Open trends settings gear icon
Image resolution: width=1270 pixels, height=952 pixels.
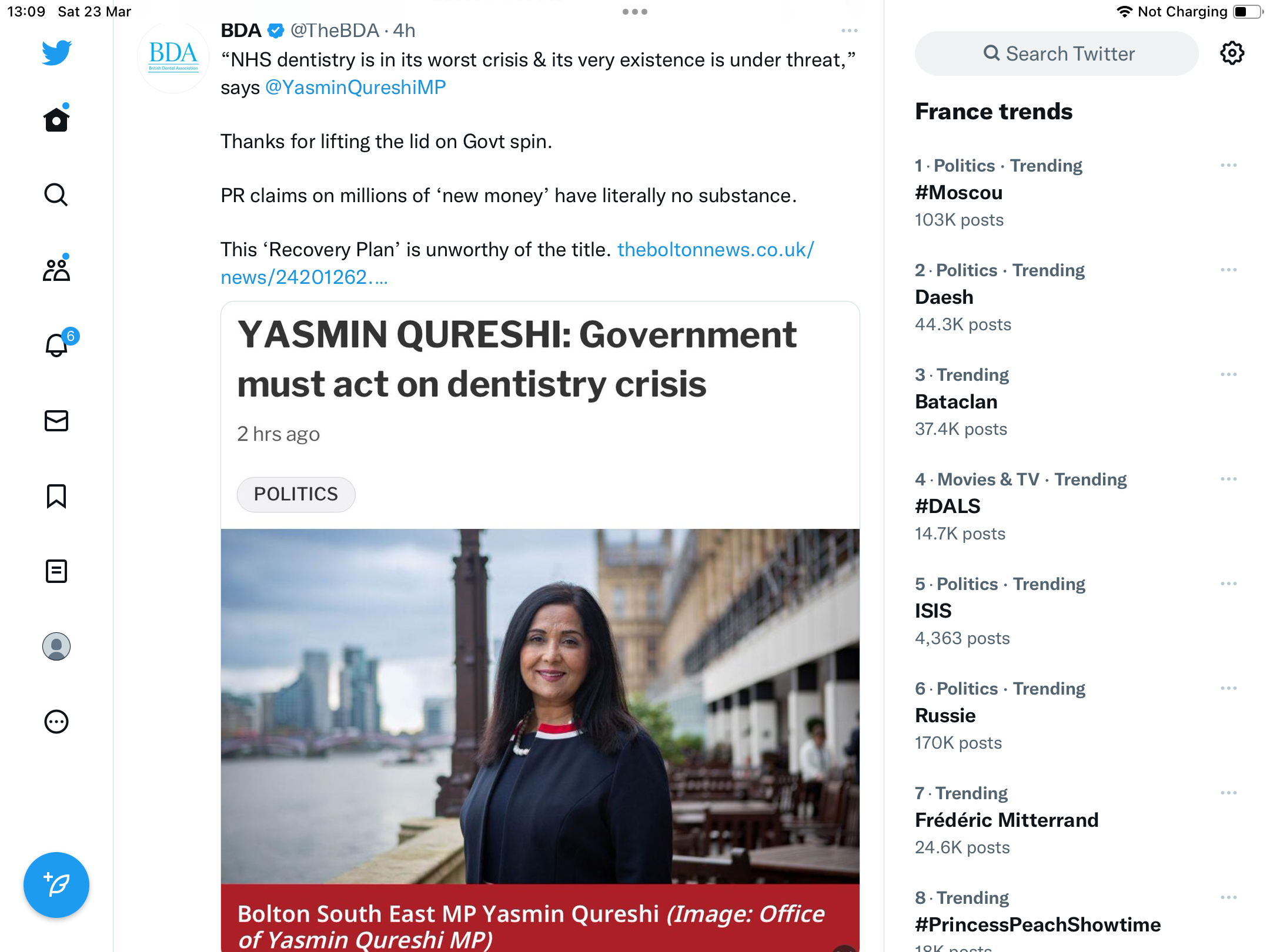[x=1232, y=53]
